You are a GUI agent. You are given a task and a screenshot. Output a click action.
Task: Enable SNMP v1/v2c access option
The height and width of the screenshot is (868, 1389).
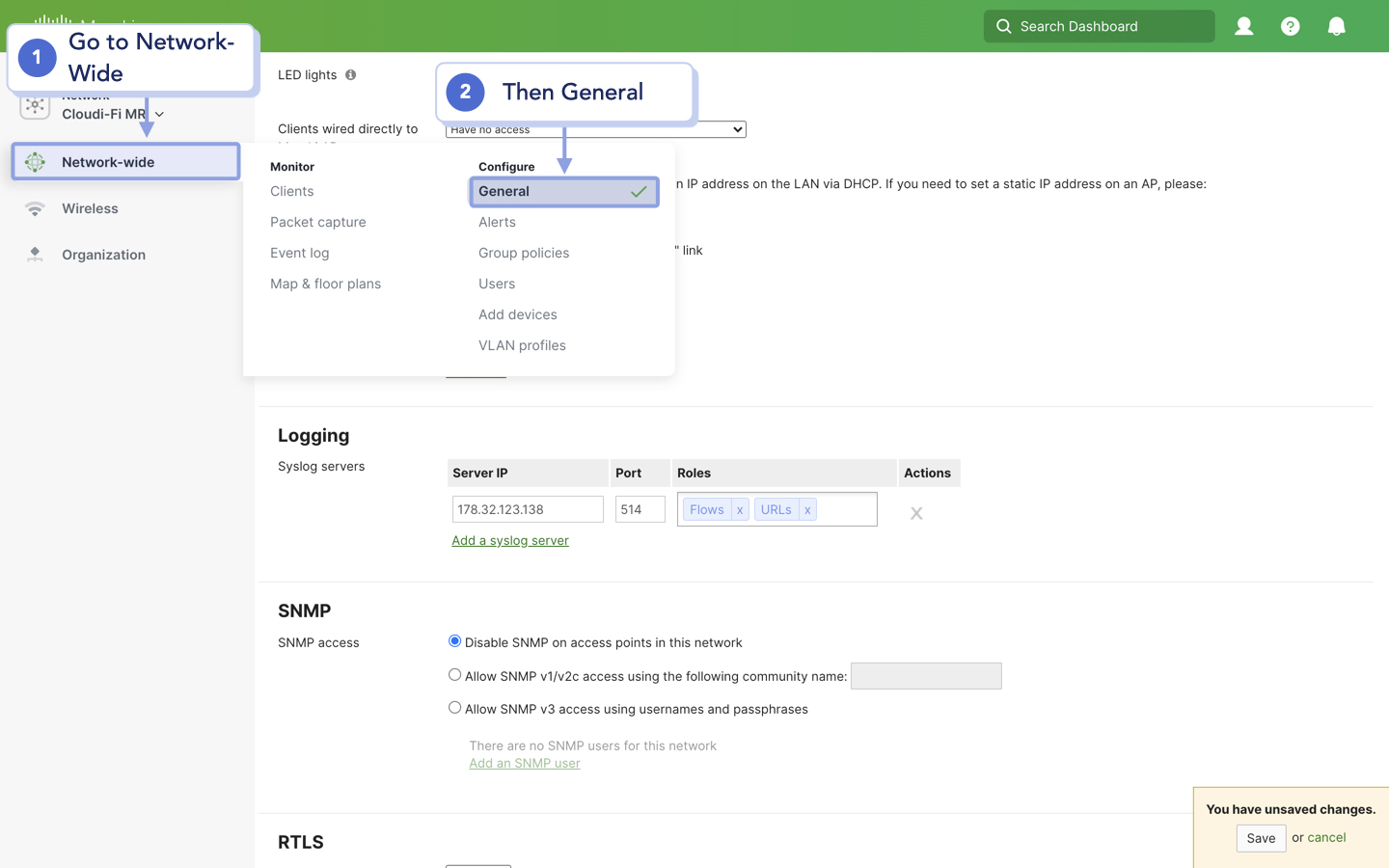pos(454,674)
